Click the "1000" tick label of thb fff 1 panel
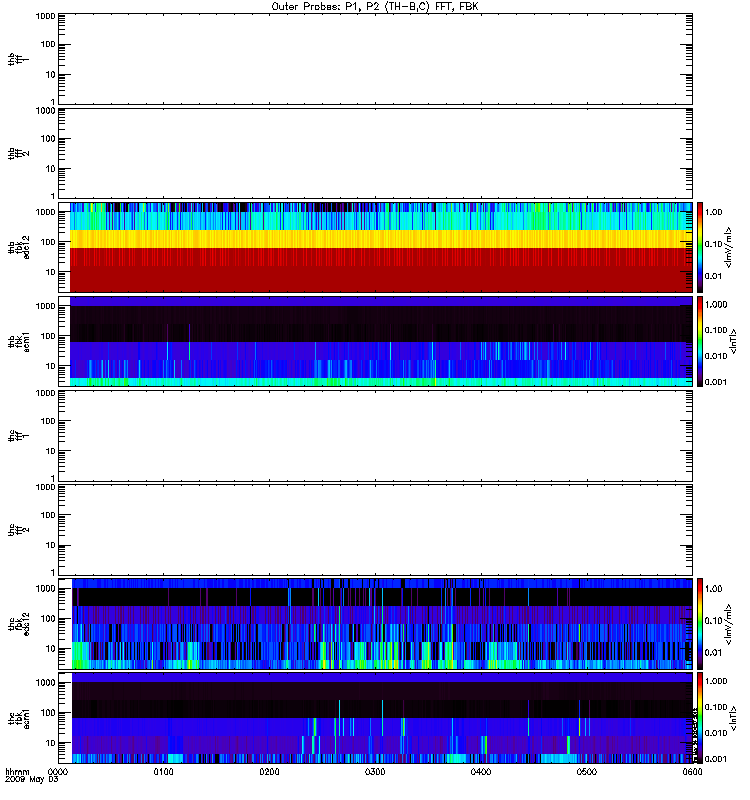 click(45, 16)
